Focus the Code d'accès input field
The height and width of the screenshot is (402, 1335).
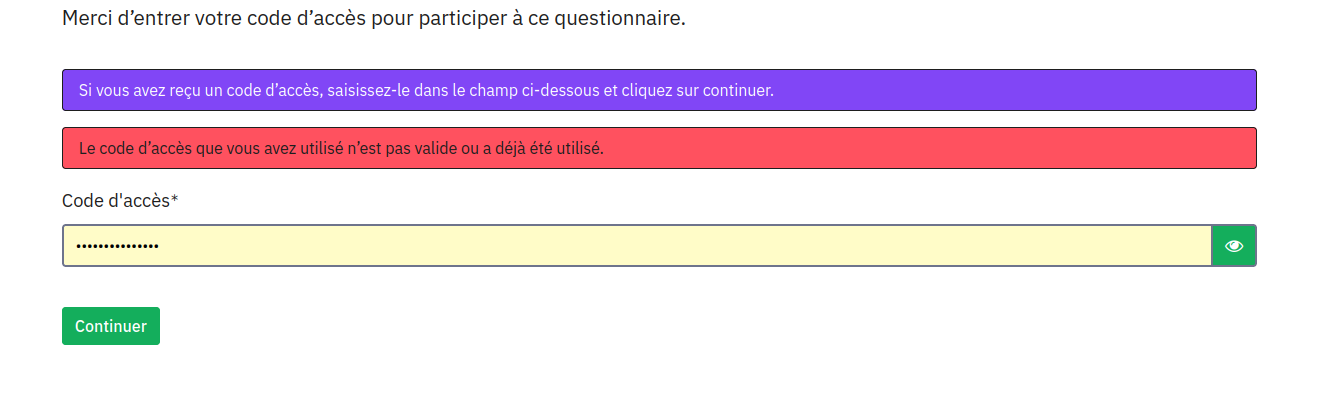[x=637, y=246]
